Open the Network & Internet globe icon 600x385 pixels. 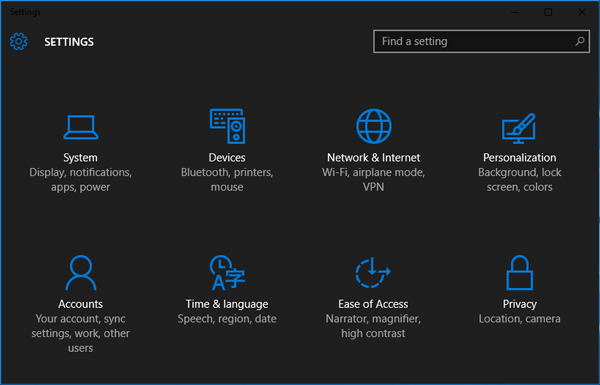click(373, 126)
